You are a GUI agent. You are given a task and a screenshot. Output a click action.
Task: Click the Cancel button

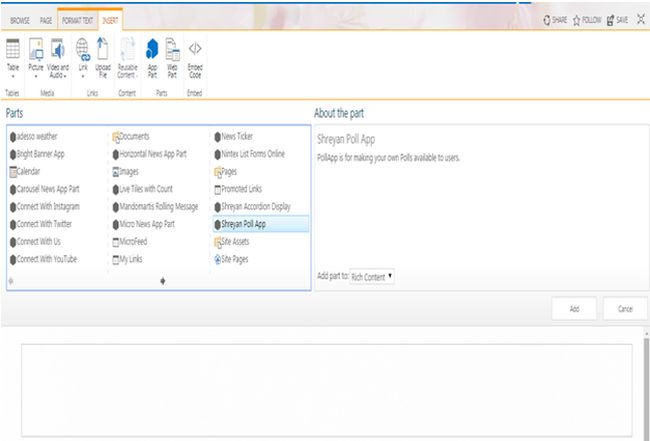(x=625, y=309)
